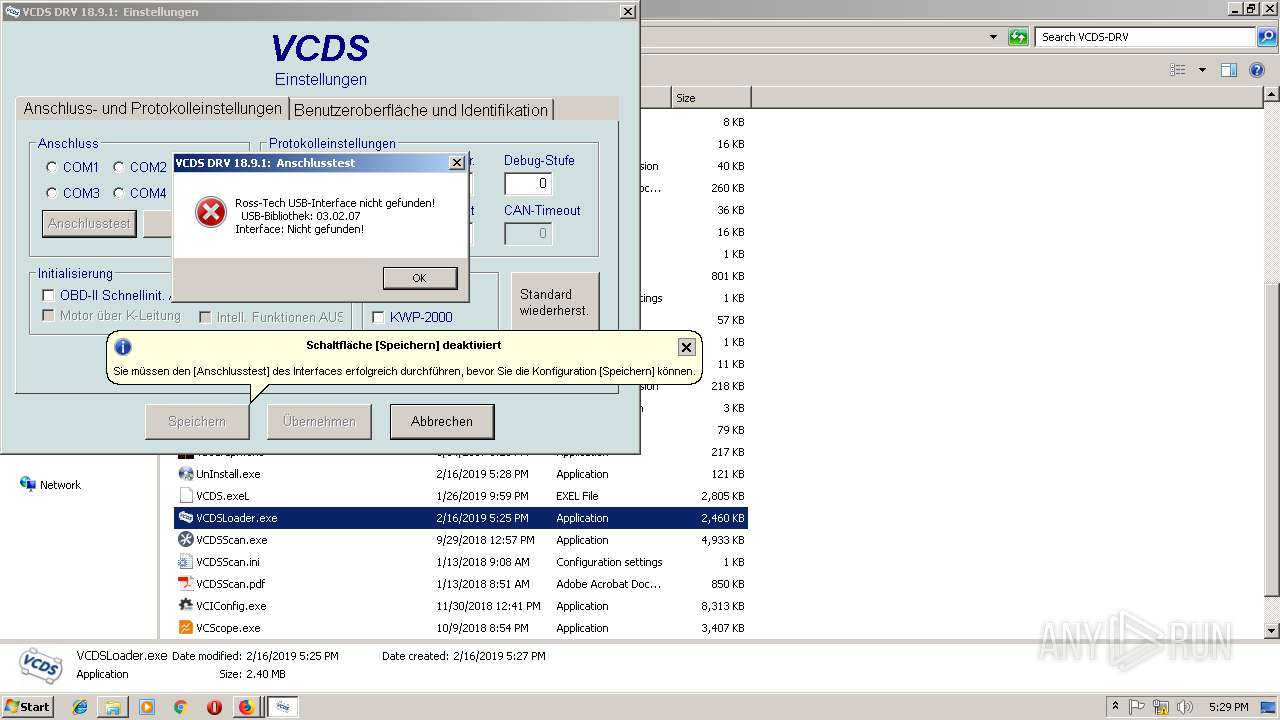
Task: Sort files by the Size column header
Action: click(x=711, y=98)
